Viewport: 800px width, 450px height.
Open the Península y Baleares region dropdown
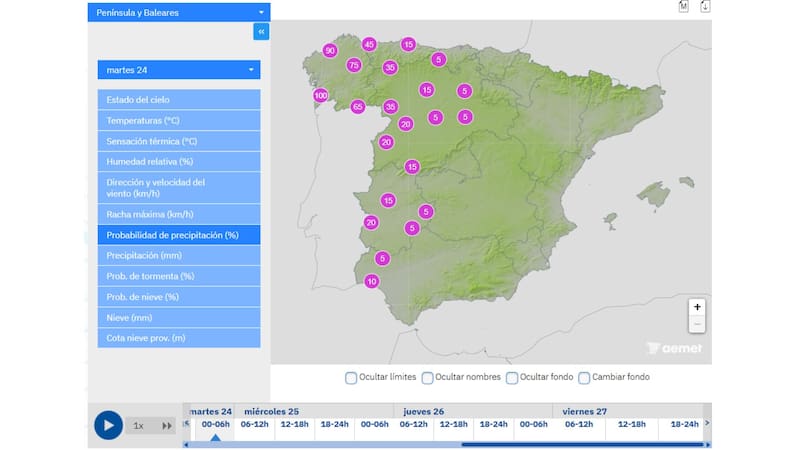(179, 12)
